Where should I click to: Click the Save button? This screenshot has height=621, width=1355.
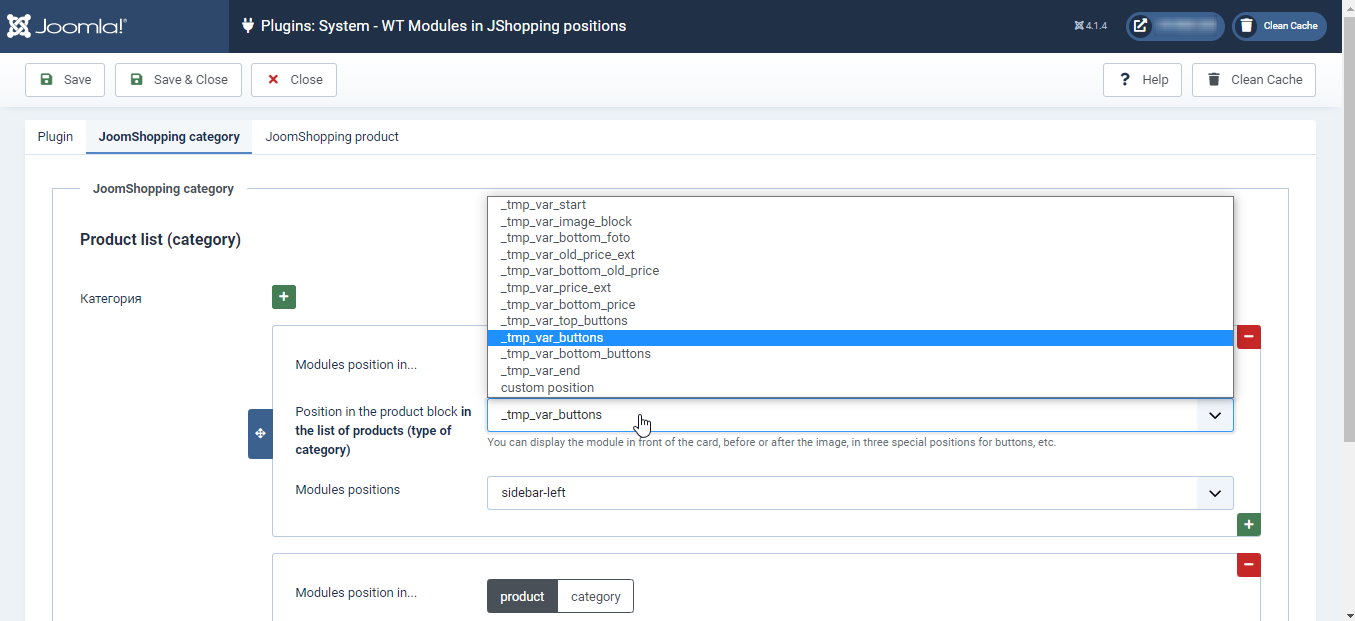(65, 80)
